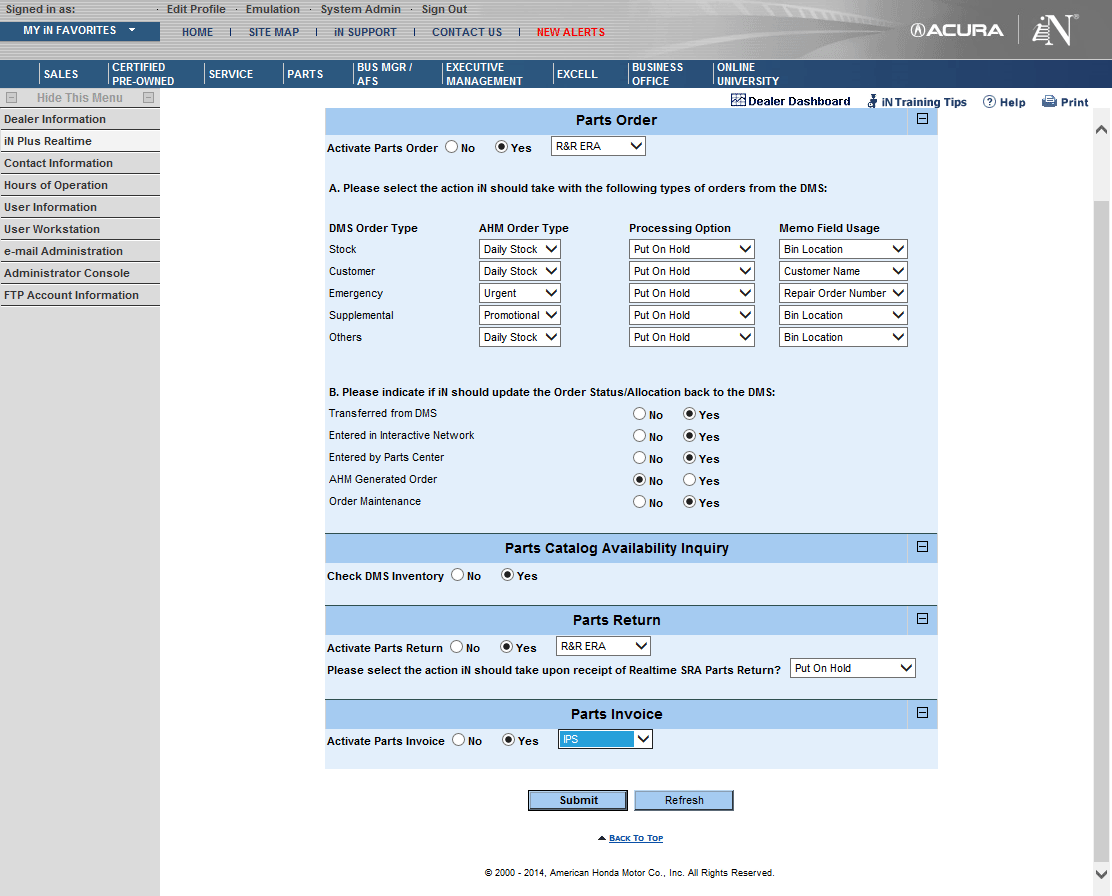This screenshot has height=896, width=1112.
Task: Select Yes for AHM Generated Order
Action: tap(689, 480)
